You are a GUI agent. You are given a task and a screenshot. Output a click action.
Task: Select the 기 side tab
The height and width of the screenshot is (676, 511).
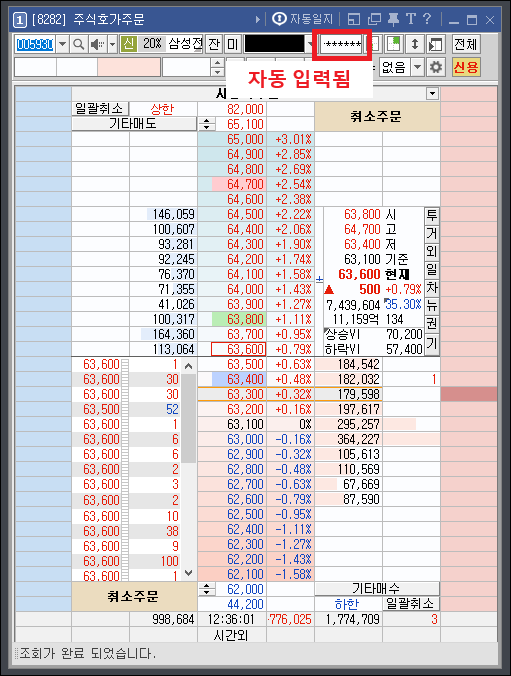(x=432, y=344)
